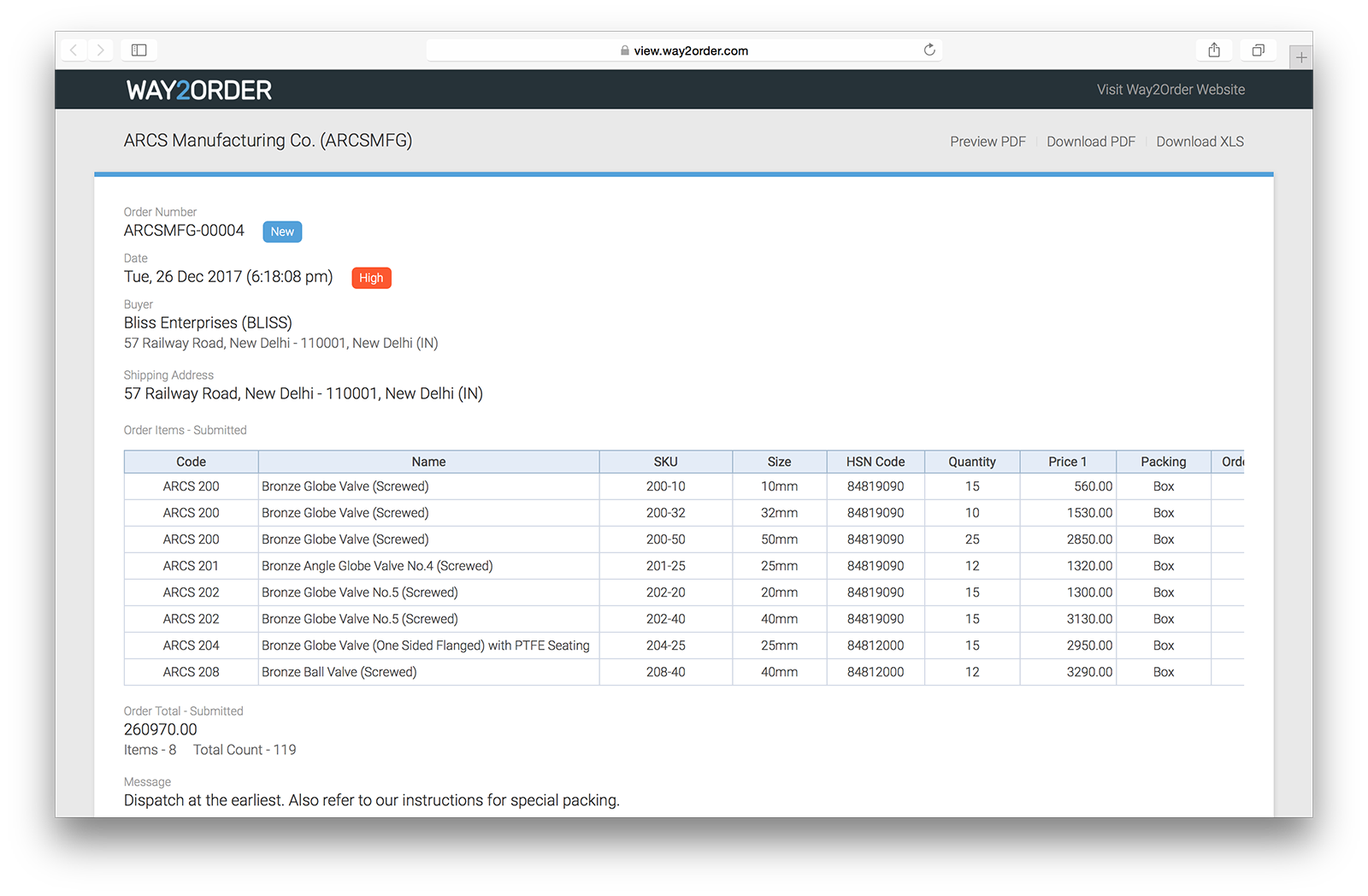The width and height of the screenshot is (1368, 896).
Task: Select price cell 2950.00
Action: 1068,645
